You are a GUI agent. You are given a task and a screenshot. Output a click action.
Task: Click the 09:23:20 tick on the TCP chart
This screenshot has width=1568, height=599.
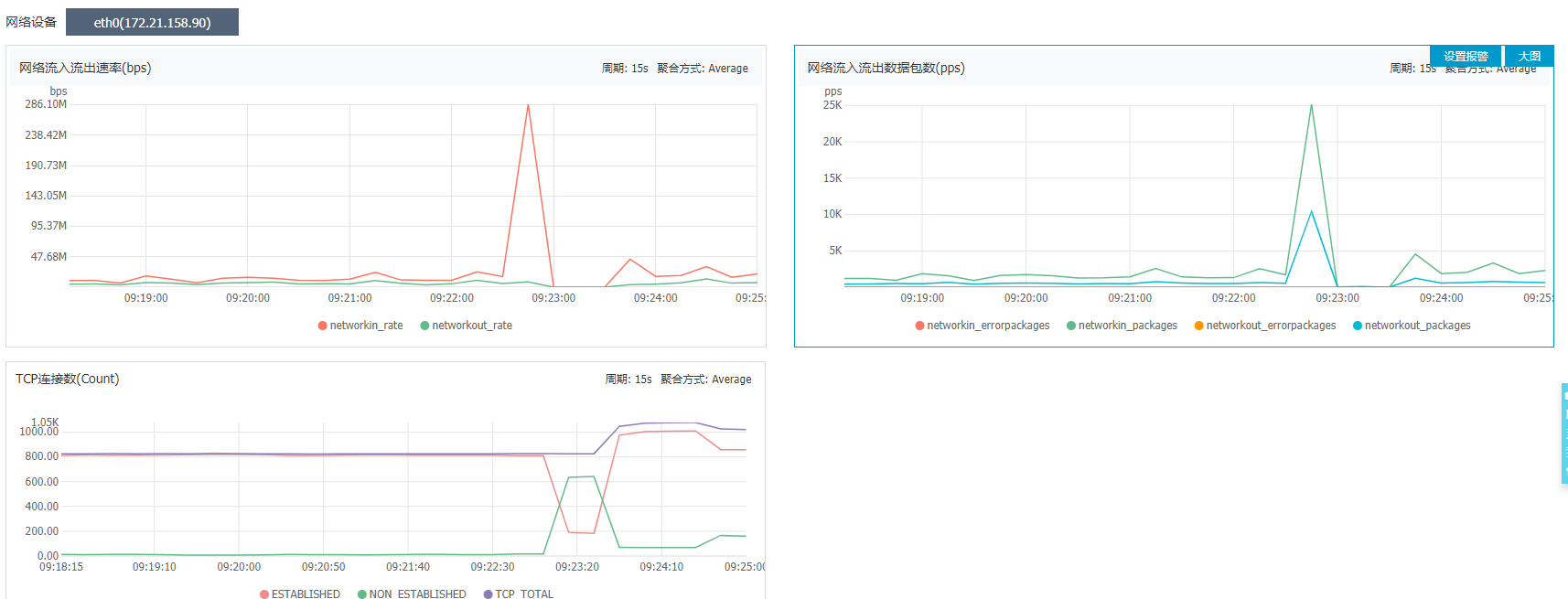click(x=577, y=567)
